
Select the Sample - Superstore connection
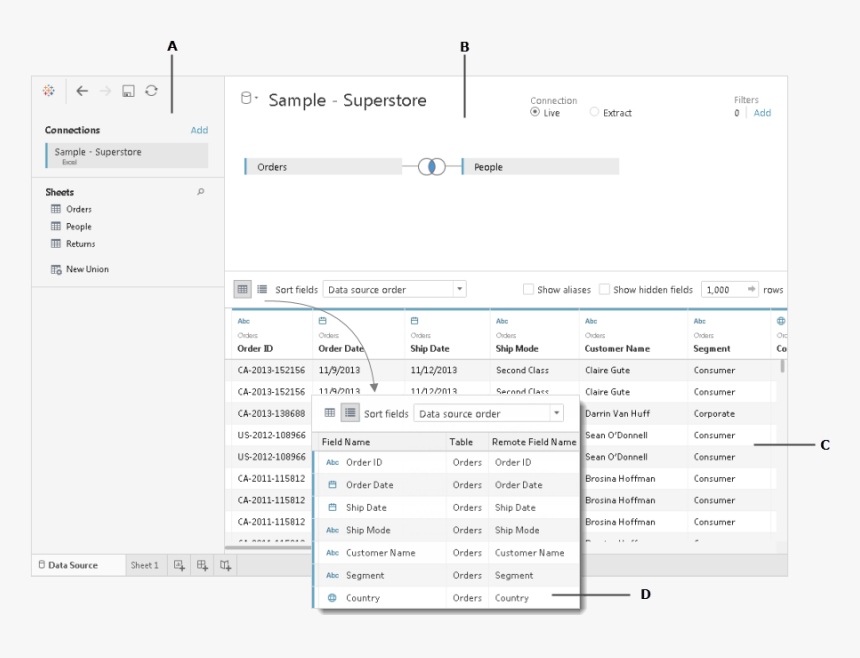point(127,155)
